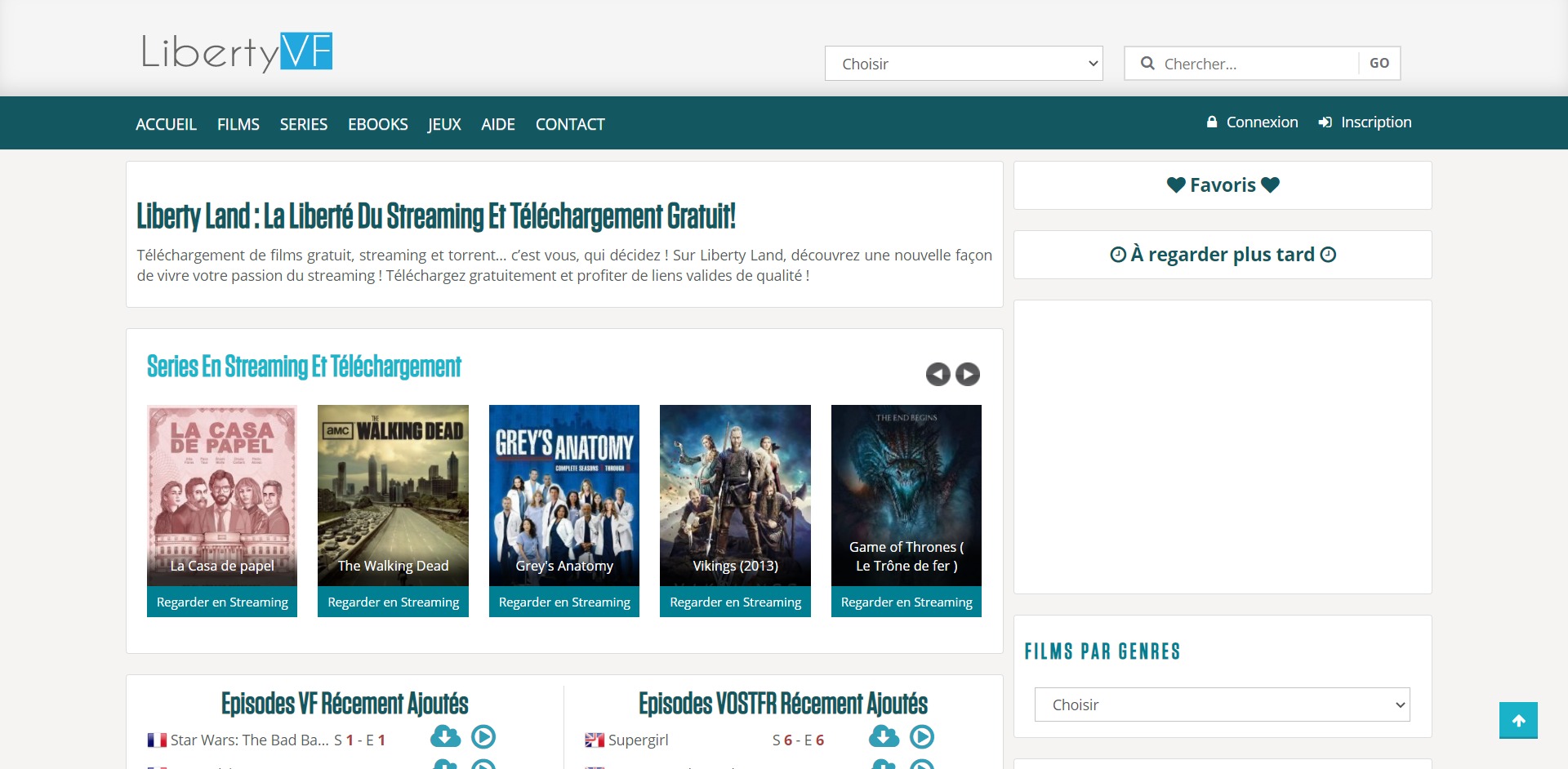Click Series En Streaming Et Téléchargement heading
The width and height of the screenshot is (1568, 769).
[304, 367]
